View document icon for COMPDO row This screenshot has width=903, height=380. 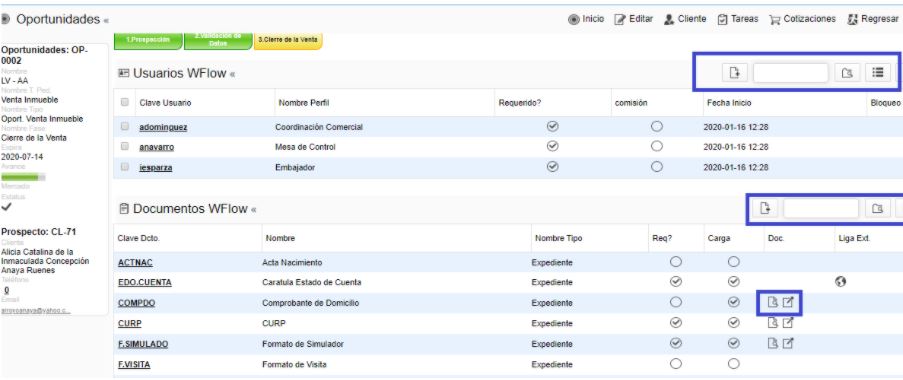tap(773, 302)
